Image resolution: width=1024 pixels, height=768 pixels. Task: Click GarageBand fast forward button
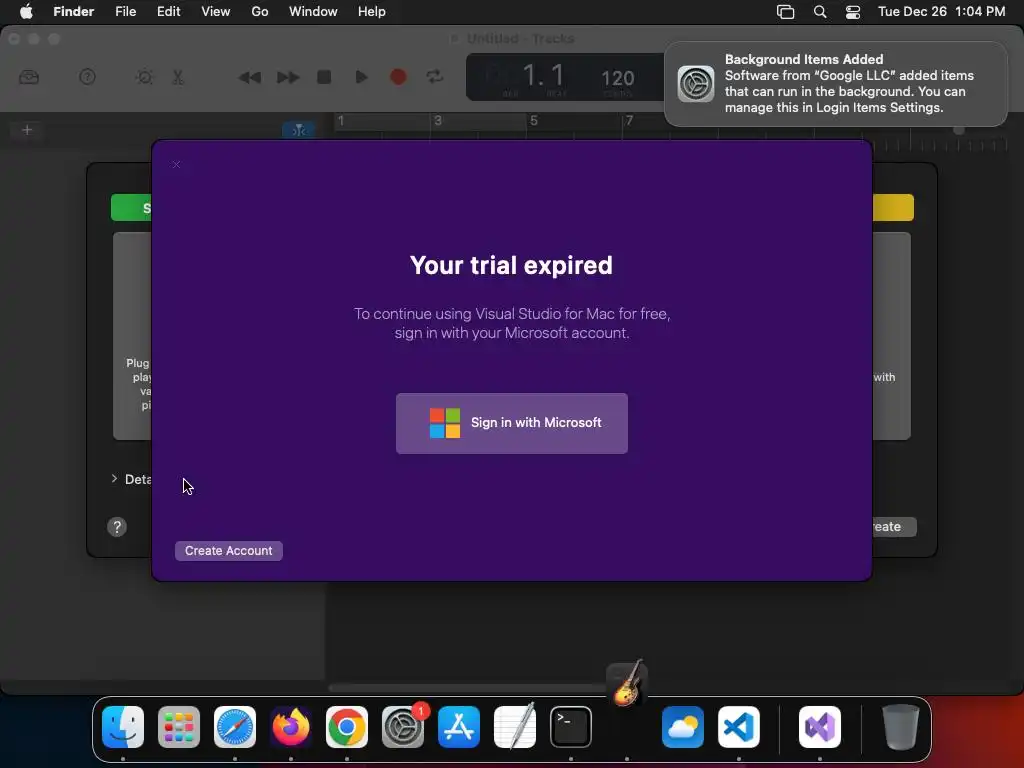[x=287, y=78]
